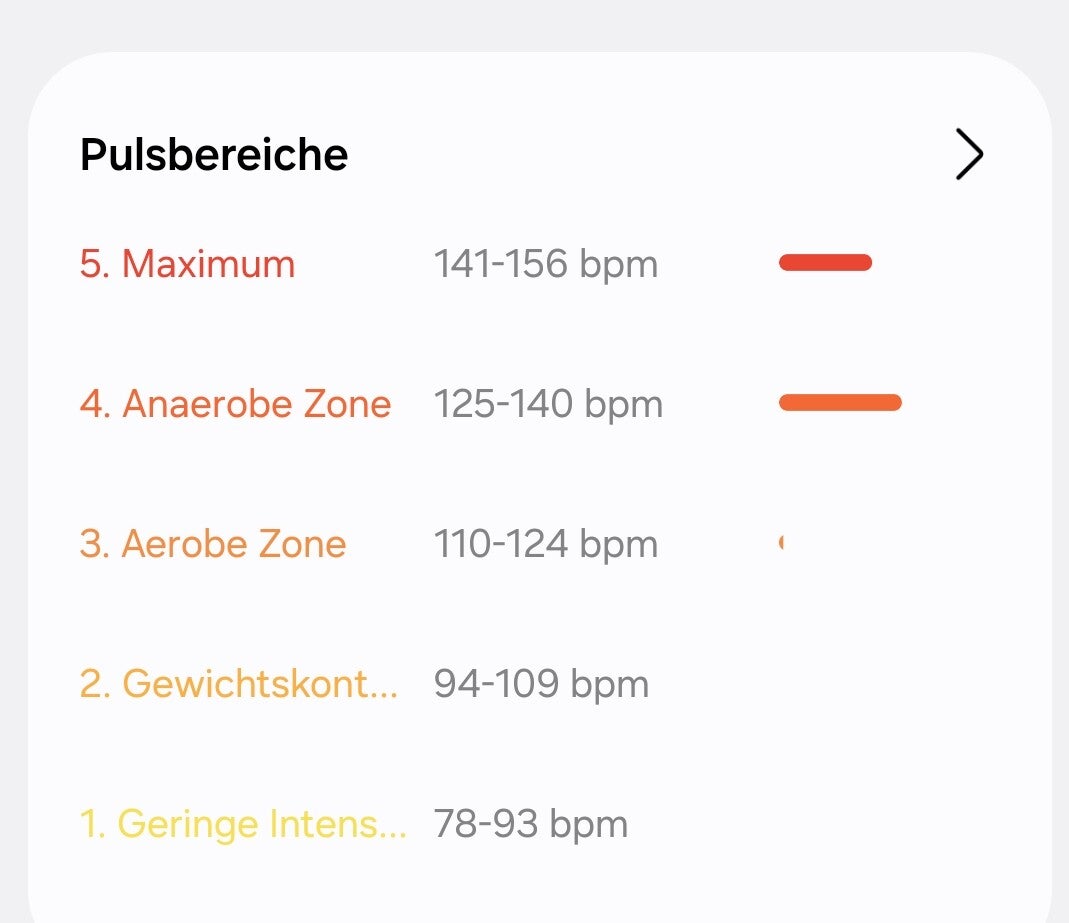Select the 4. Anaerobe Zone label
1069x923 pixels.
click(235, 404)
